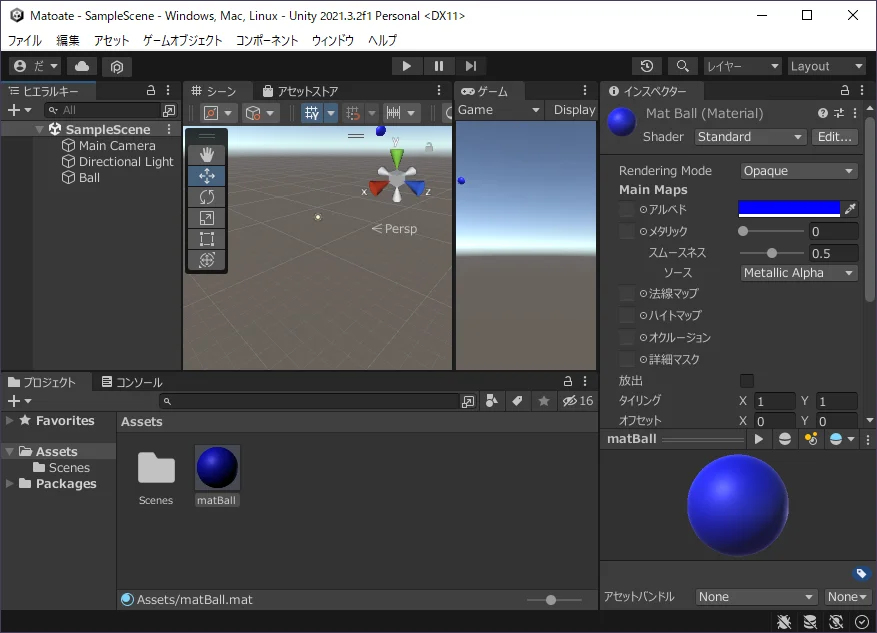Click the metallic texture slot
877x633 pixels.
626,231
